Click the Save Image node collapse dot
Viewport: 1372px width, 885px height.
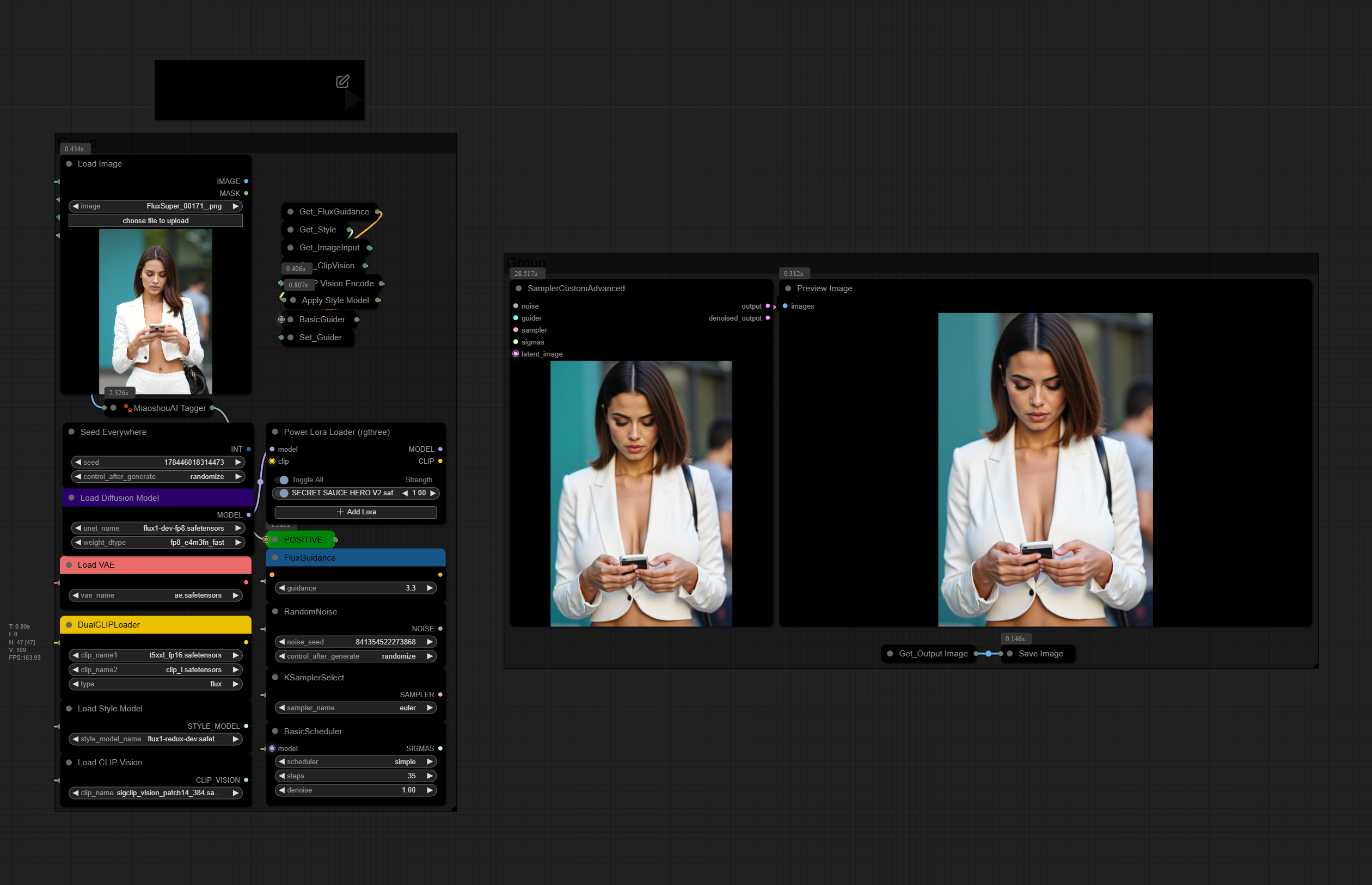[1010, 653]
